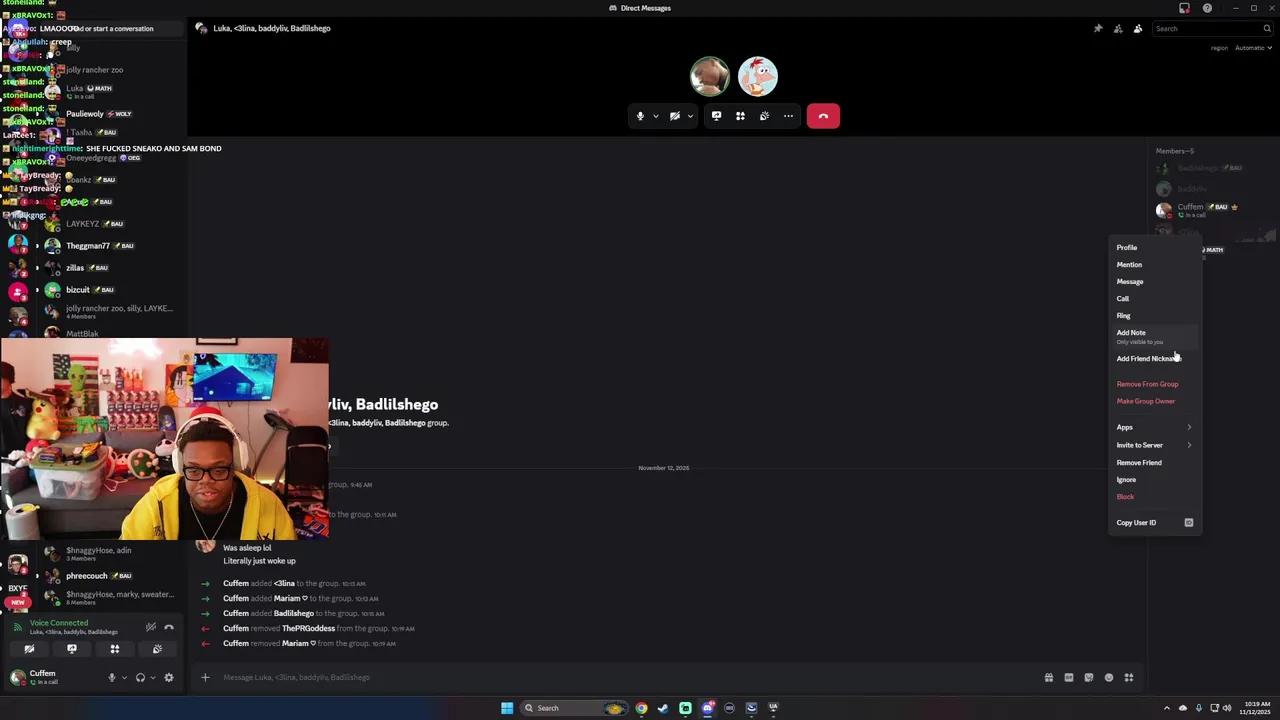
Task: Expand Invite to Server submenu
Action: click(x=1155, y=445)
